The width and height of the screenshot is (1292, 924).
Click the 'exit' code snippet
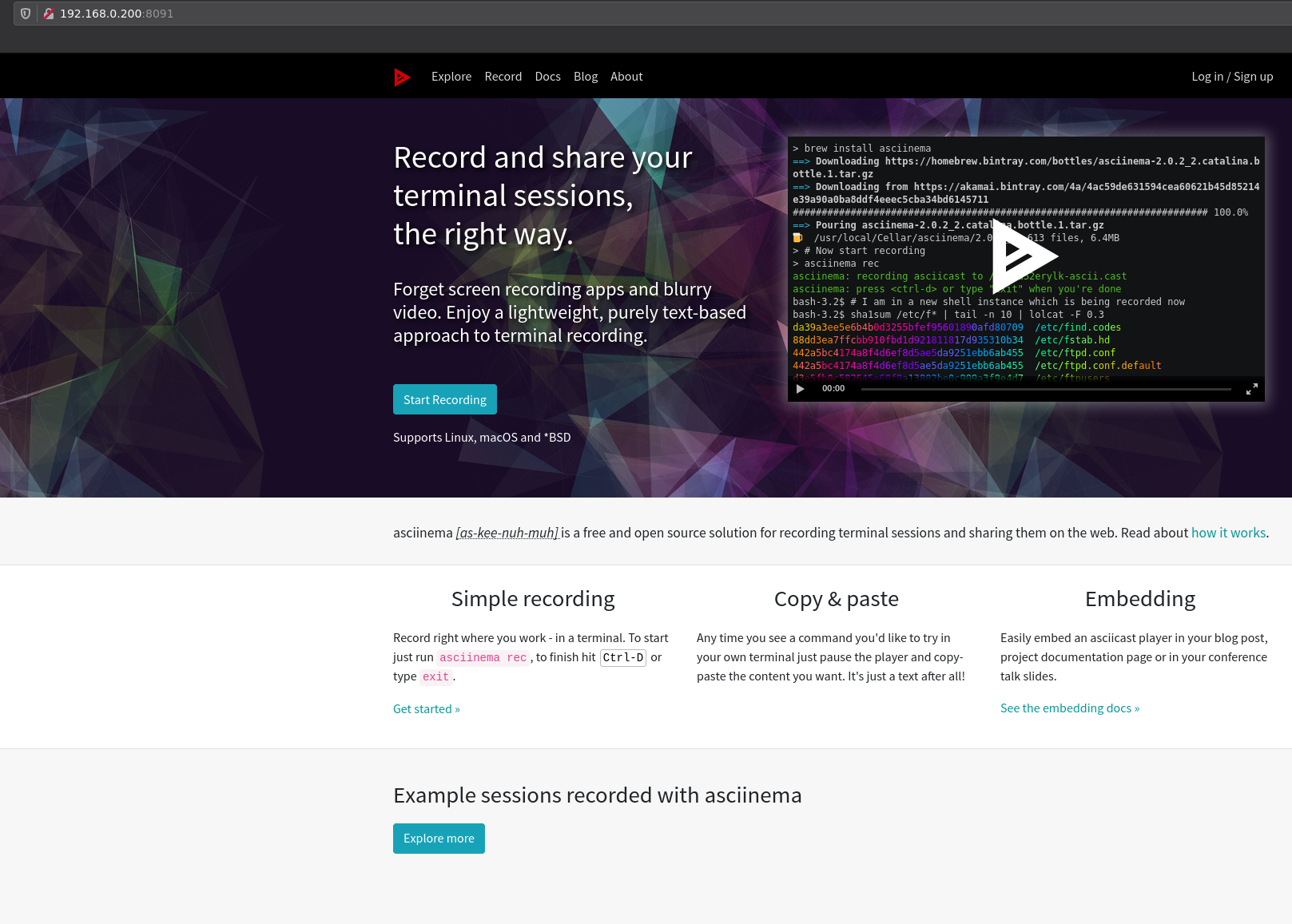click(x=436, y=676)
